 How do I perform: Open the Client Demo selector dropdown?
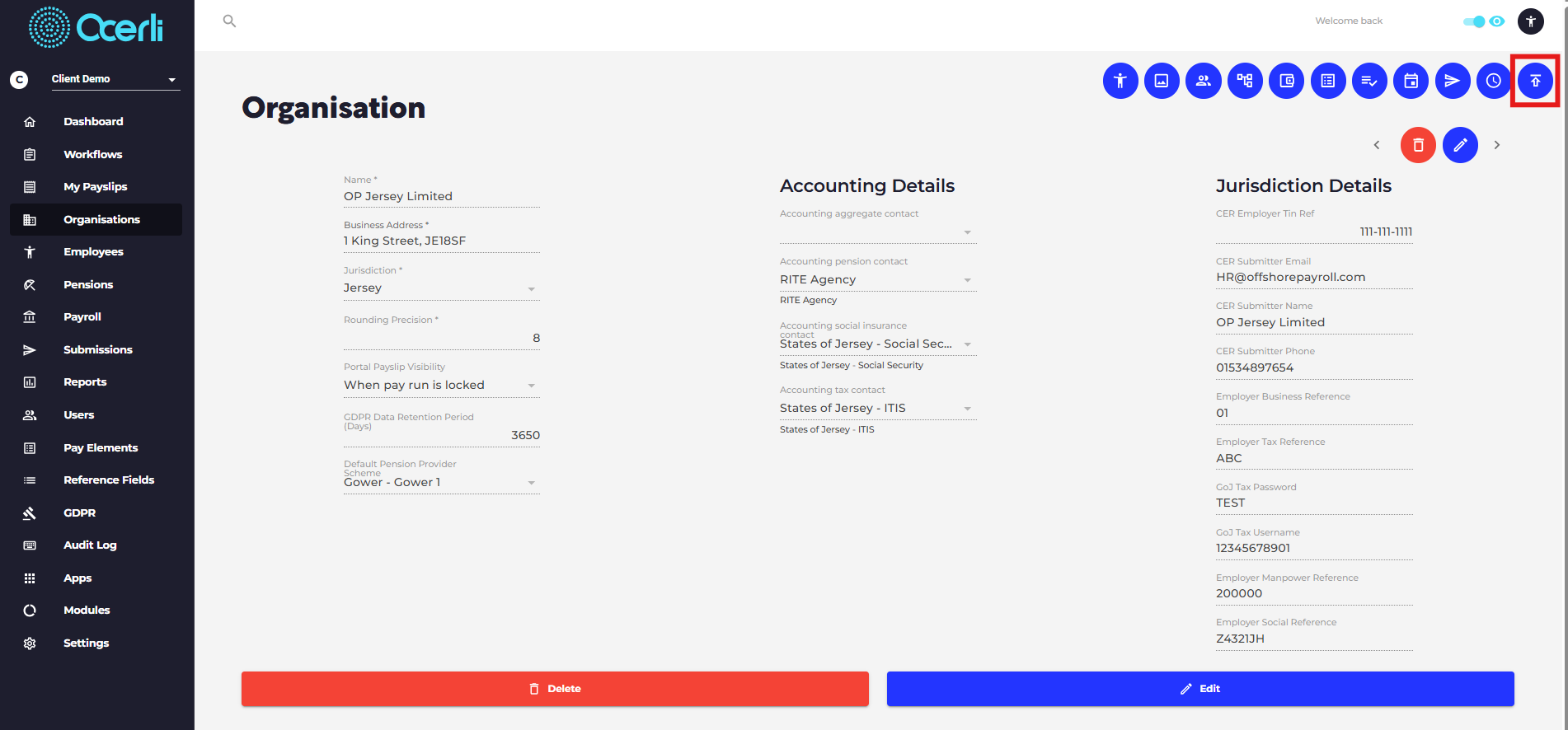point(115,79)
